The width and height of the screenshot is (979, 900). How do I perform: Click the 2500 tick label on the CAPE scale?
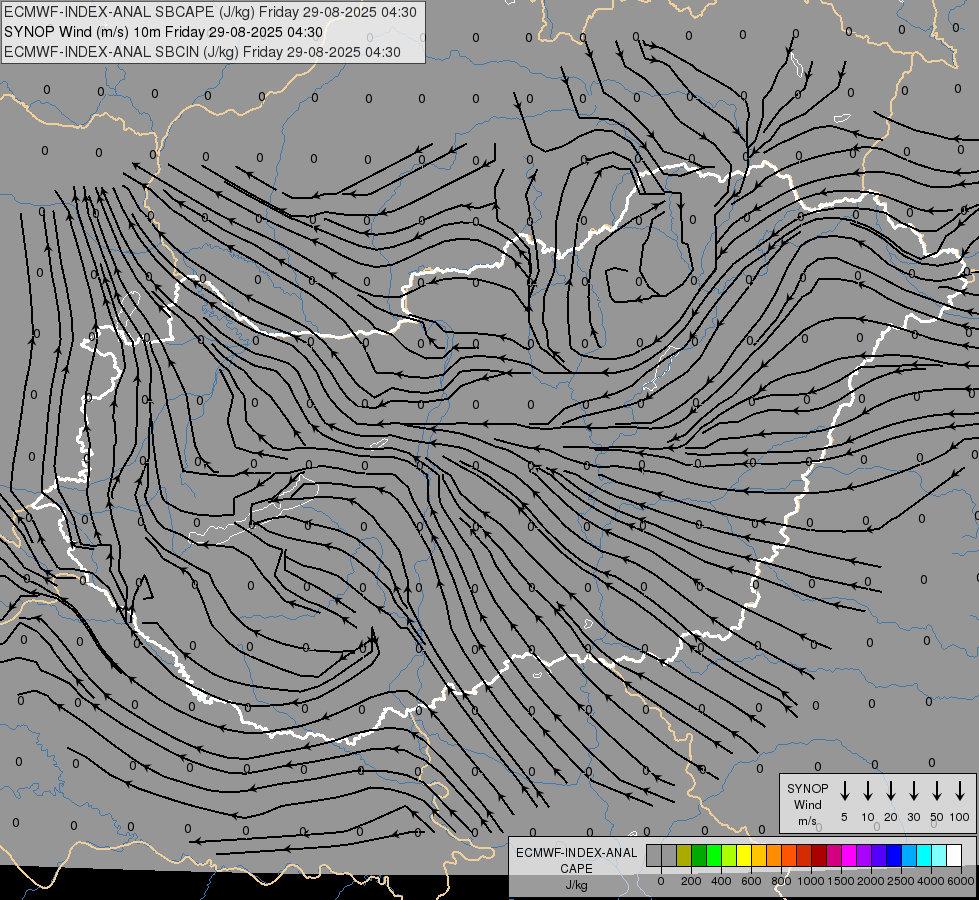[x=901, y=881]
